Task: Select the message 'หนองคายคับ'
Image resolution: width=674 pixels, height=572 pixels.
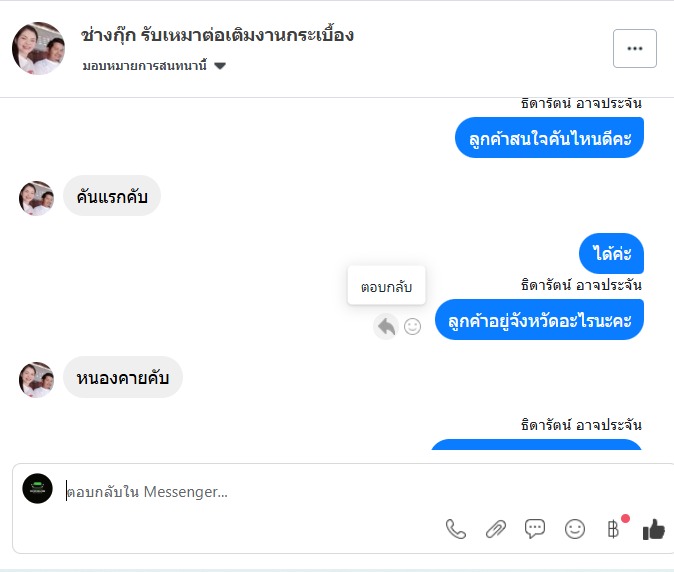Action: [123, 378]
